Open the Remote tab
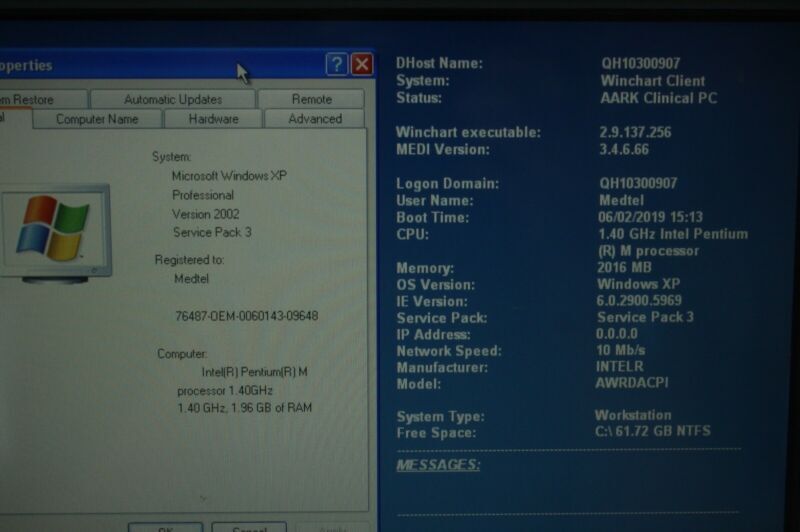800x532 pixels. pos(311,99)
